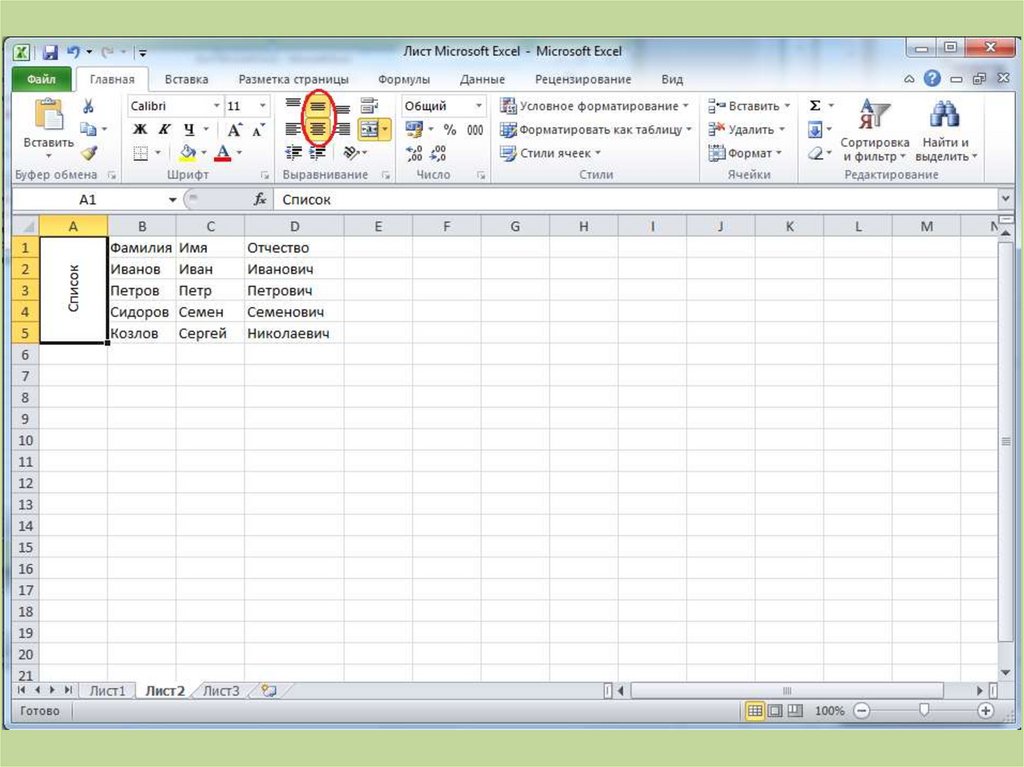Click the Format Painter brush icon
This screenshot has width=1024, height=767.
(88, 153)
